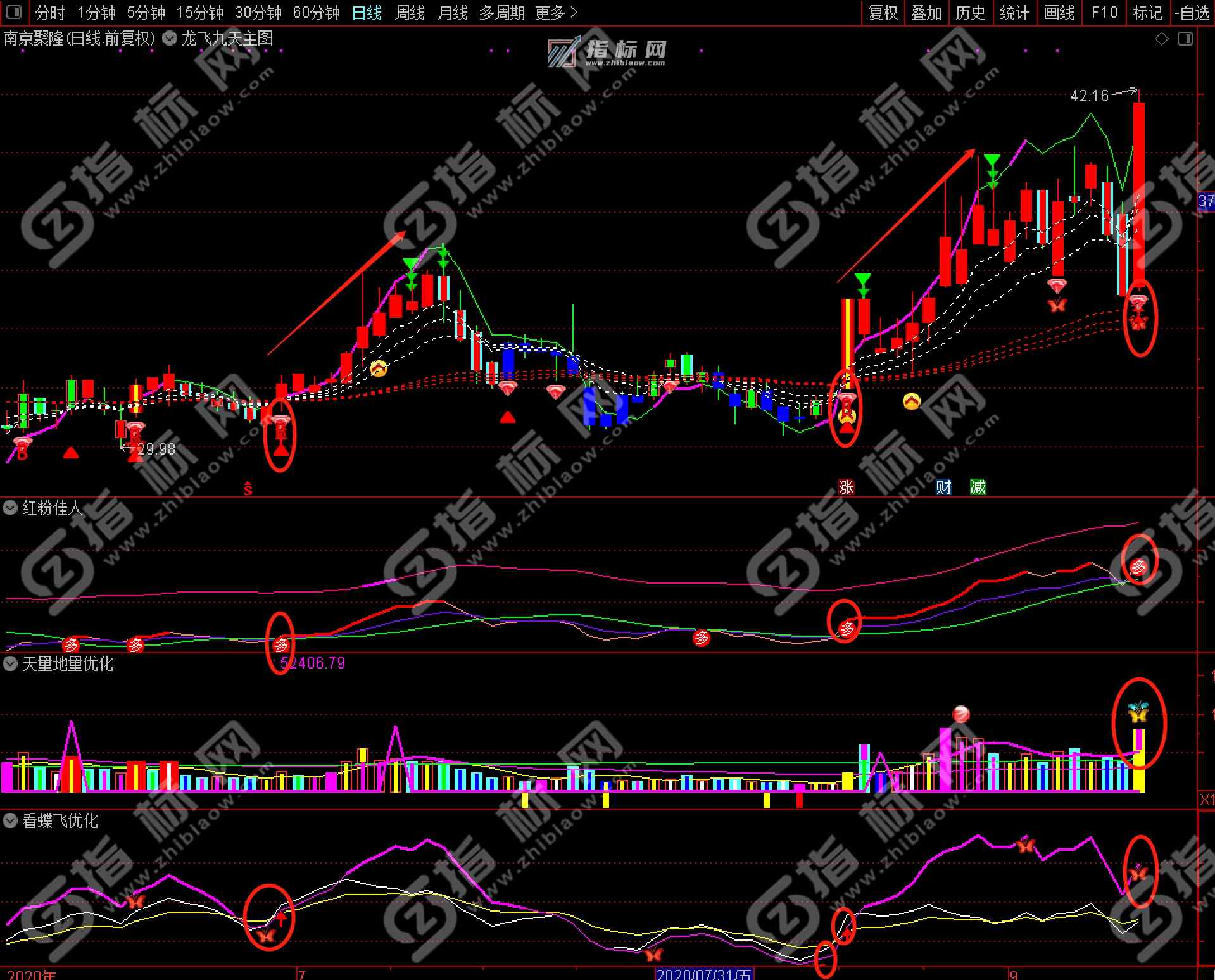Switch to the 分时 intraday tab
Image resolution: width=1215 pixels, height=980 pixels.
coord(49,13)
